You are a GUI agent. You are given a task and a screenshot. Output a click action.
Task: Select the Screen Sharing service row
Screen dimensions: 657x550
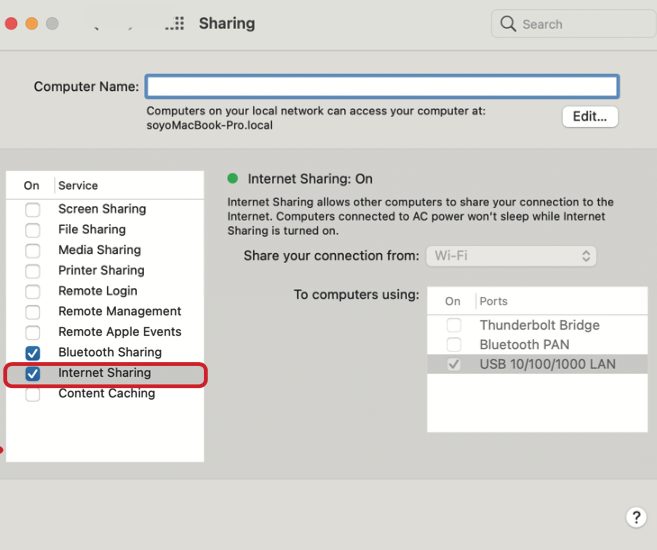click(x=105, y=209)
